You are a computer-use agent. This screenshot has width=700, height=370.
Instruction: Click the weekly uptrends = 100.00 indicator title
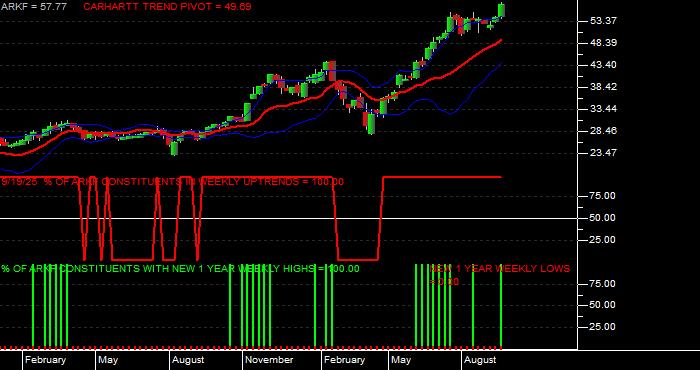coord(172,182)
